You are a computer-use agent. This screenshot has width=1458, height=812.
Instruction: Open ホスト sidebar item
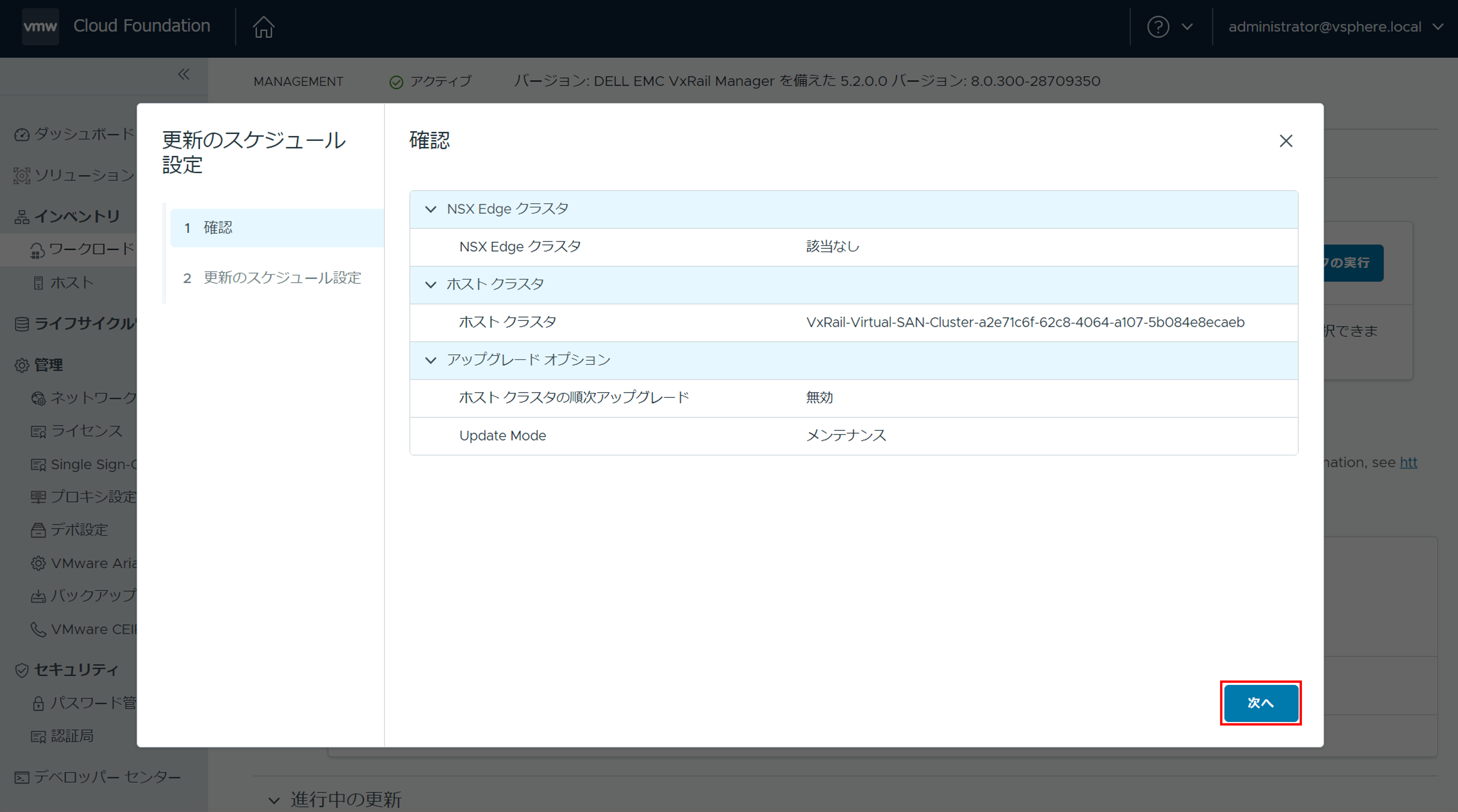click(72, 282)
